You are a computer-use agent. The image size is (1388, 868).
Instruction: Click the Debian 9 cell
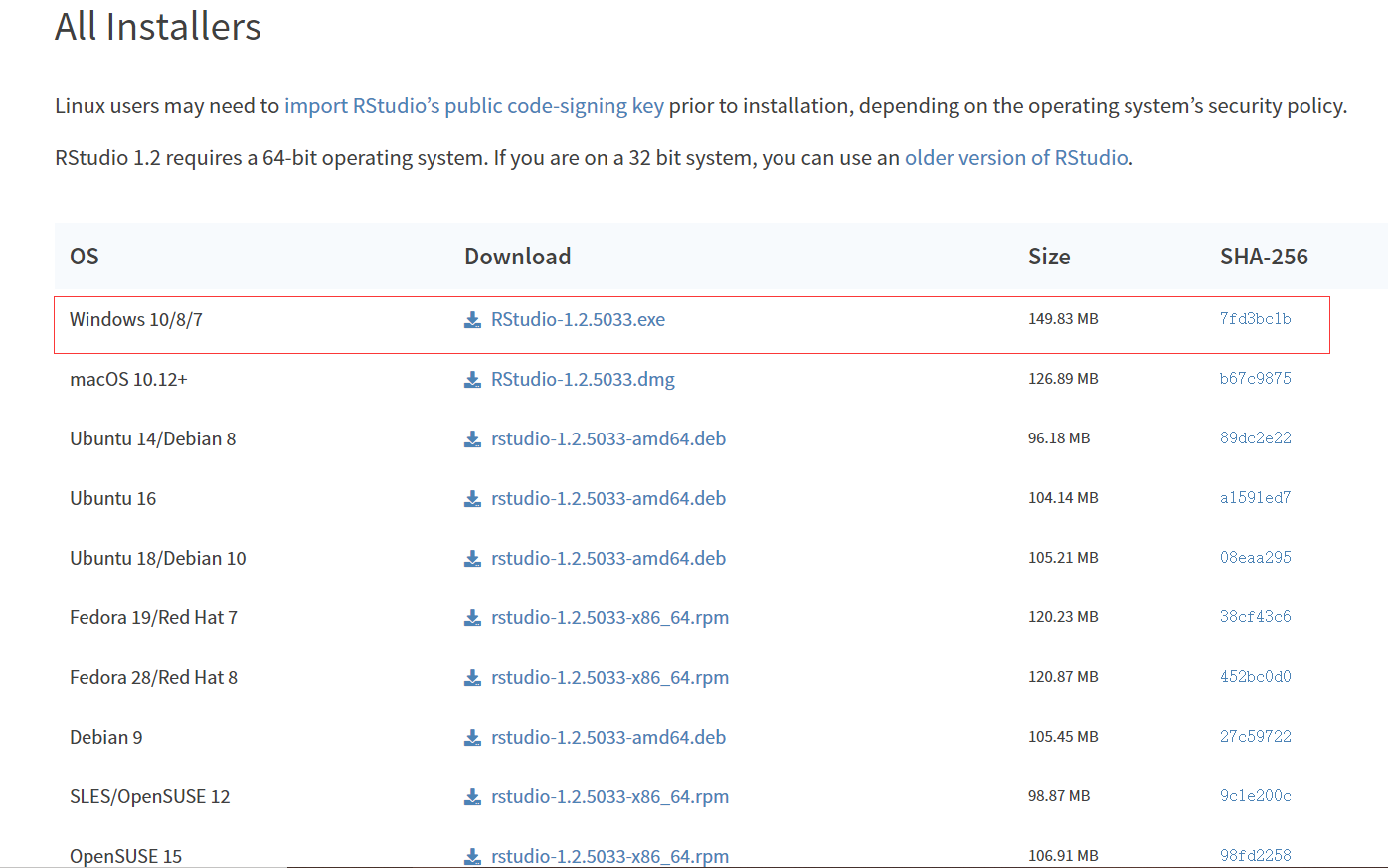pyautogui.click(x=106, y=738)
